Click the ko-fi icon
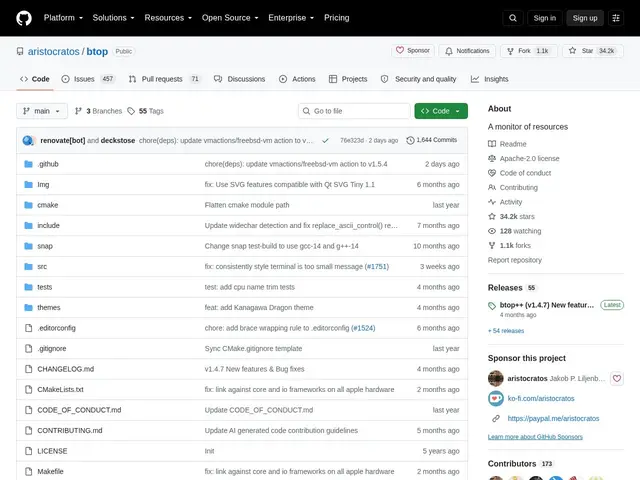 [x=496, y=398]
